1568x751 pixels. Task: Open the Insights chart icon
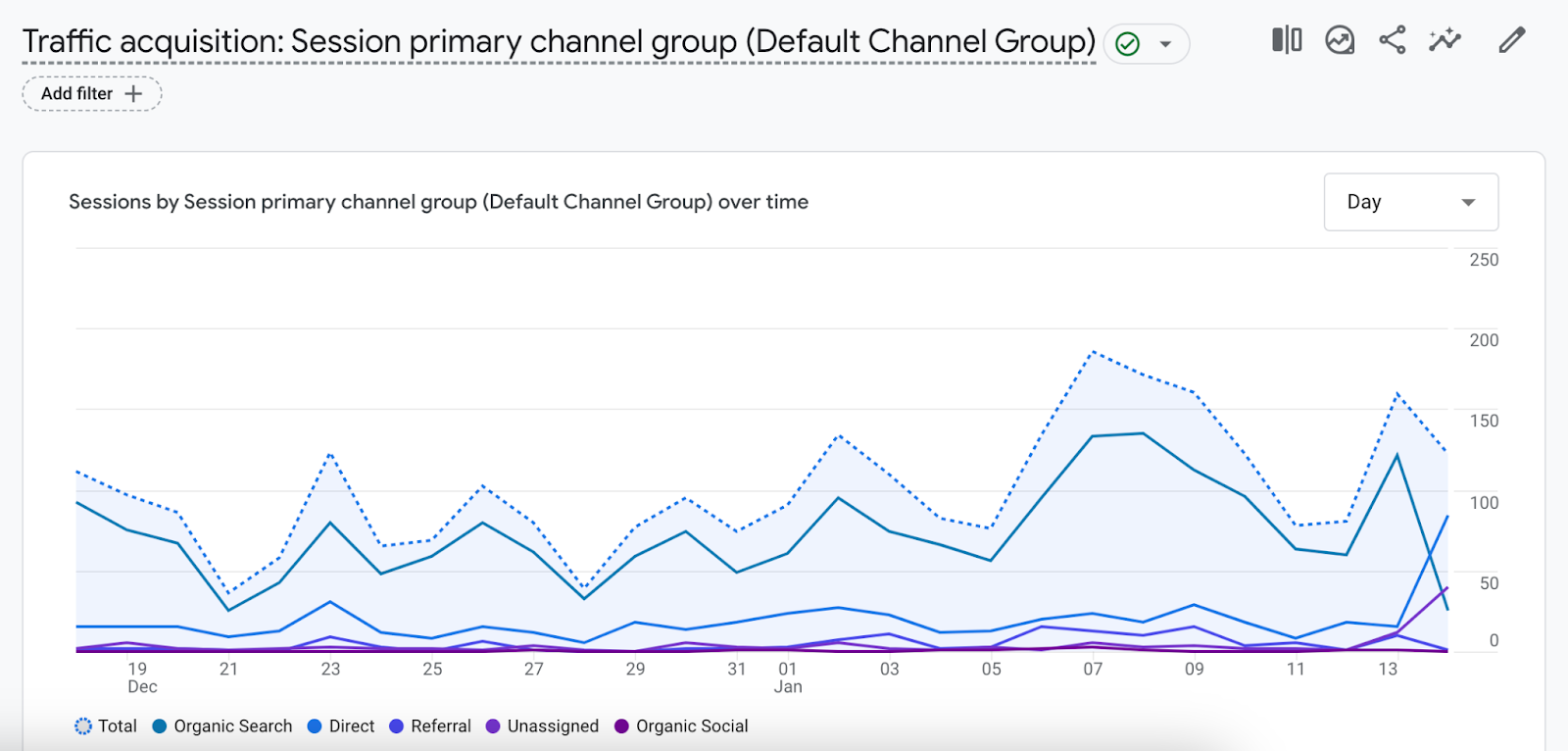[x=1340, y=40]
